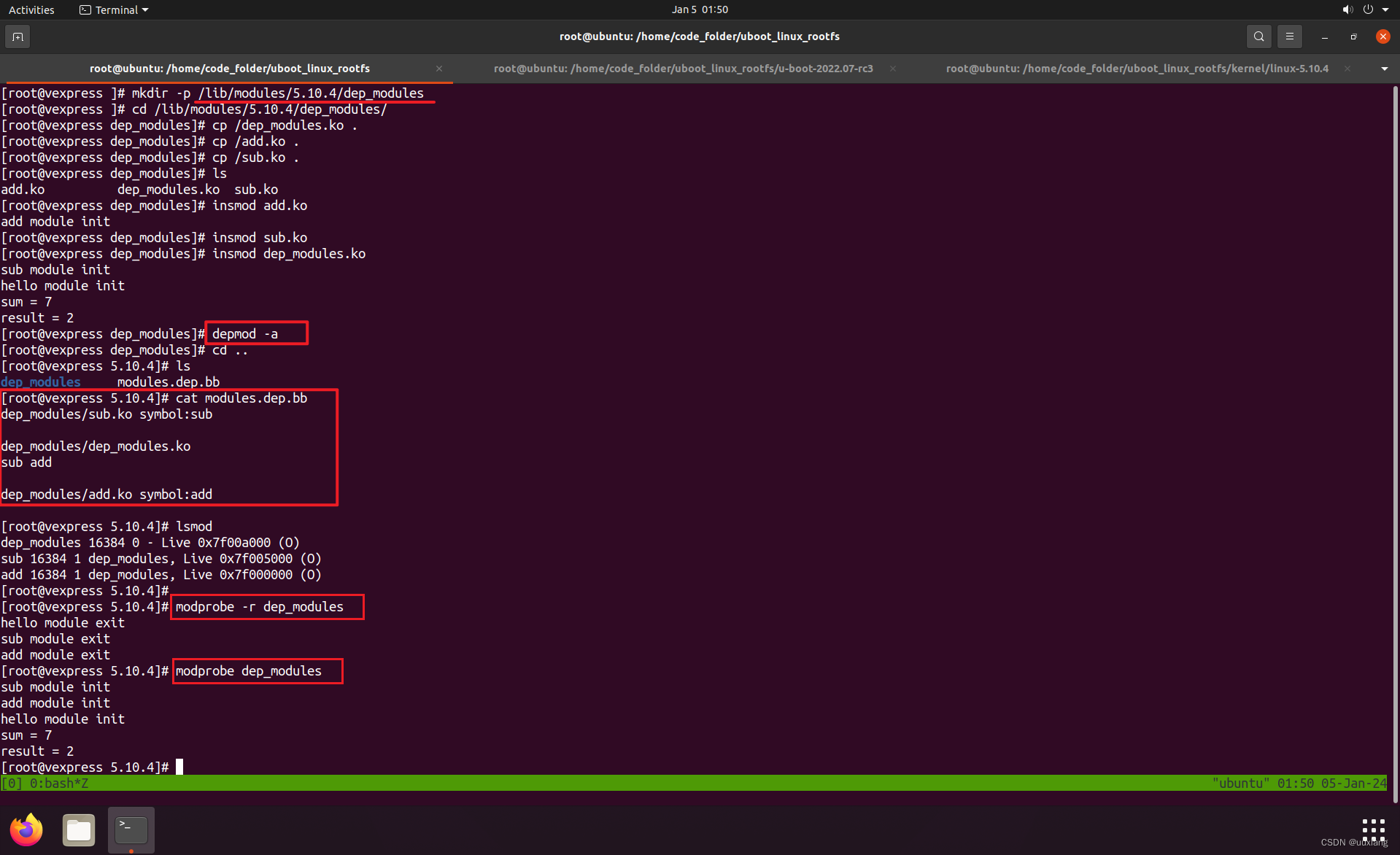
Task: Open the Show Applications grid
Action: [1373, 829]
